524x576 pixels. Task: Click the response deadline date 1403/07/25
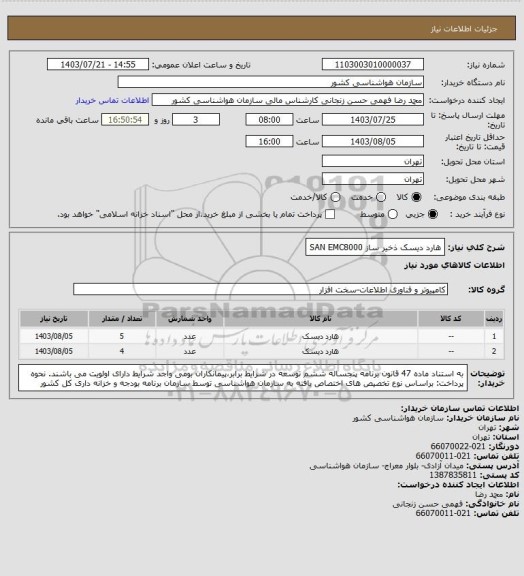pos(373,120)
